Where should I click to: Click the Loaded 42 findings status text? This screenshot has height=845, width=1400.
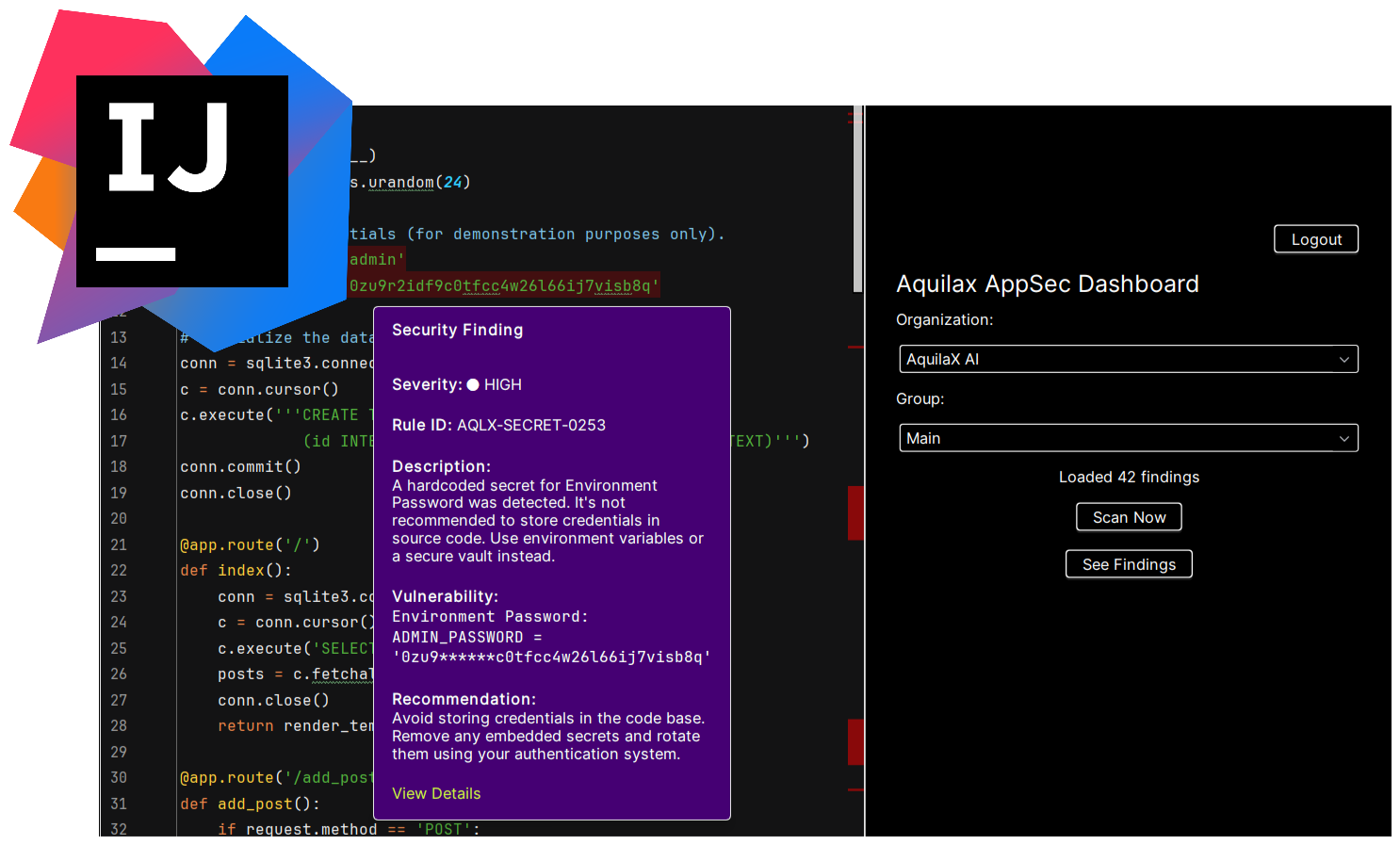[1129, 477]
